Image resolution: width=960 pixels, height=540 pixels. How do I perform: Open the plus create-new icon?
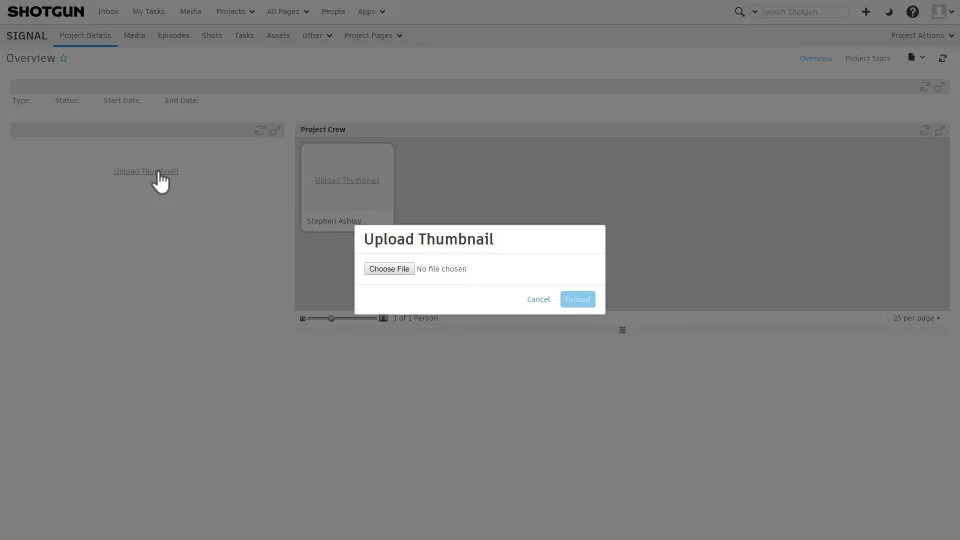(x=866, y=12)
